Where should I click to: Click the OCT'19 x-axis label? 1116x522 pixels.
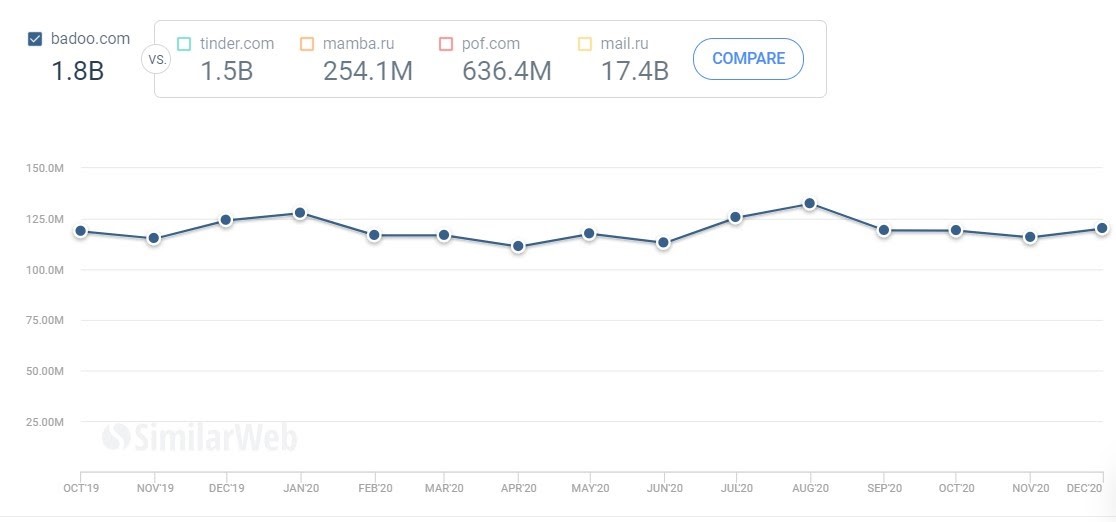coord(81,489)
